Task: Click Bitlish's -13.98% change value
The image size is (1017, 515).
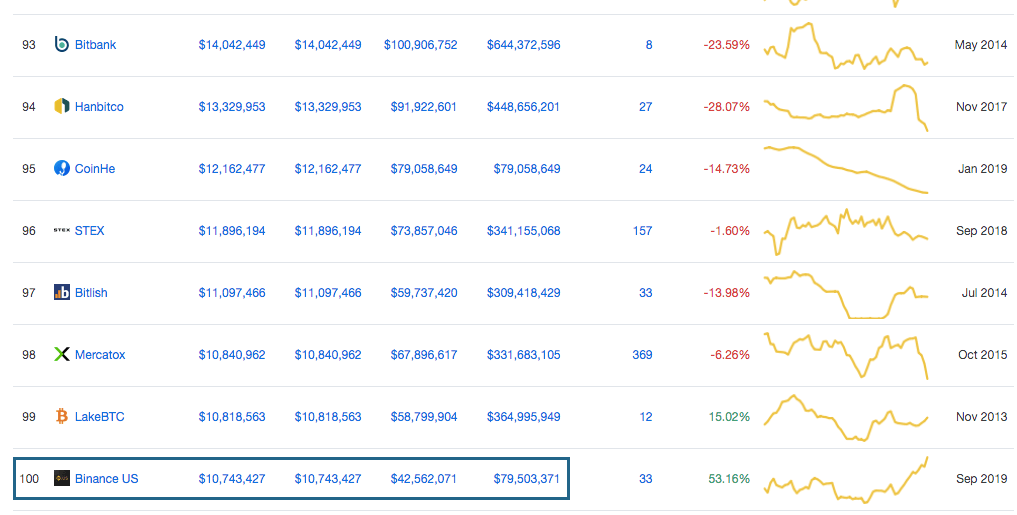Action: click(x=726, y=293)
